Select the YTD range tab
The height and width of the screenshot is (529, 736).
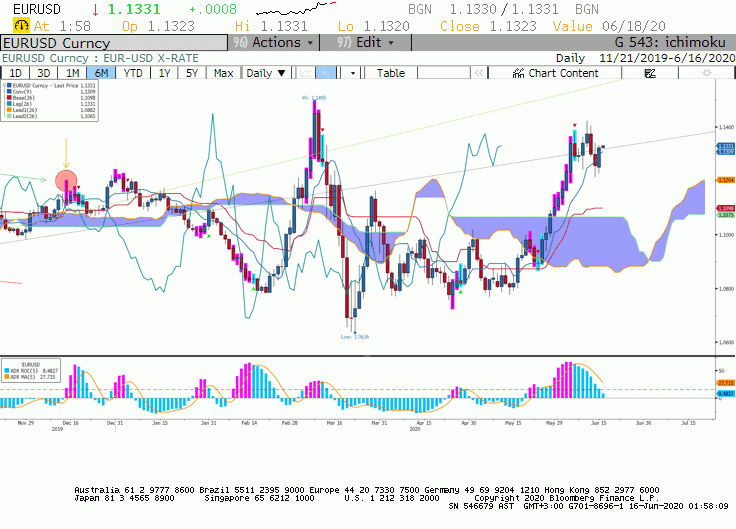click(x=133, y=73)
